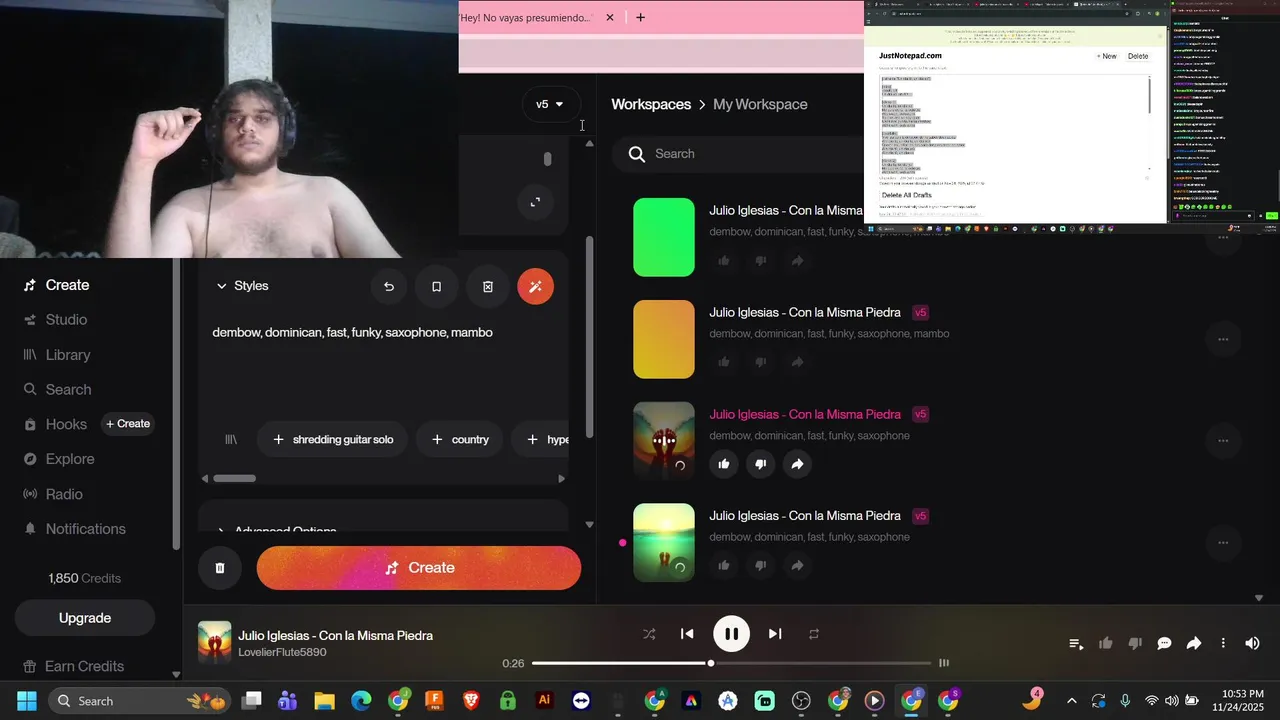Skip to next track in player
The image size is (1280, 720).
pos(775,634)
